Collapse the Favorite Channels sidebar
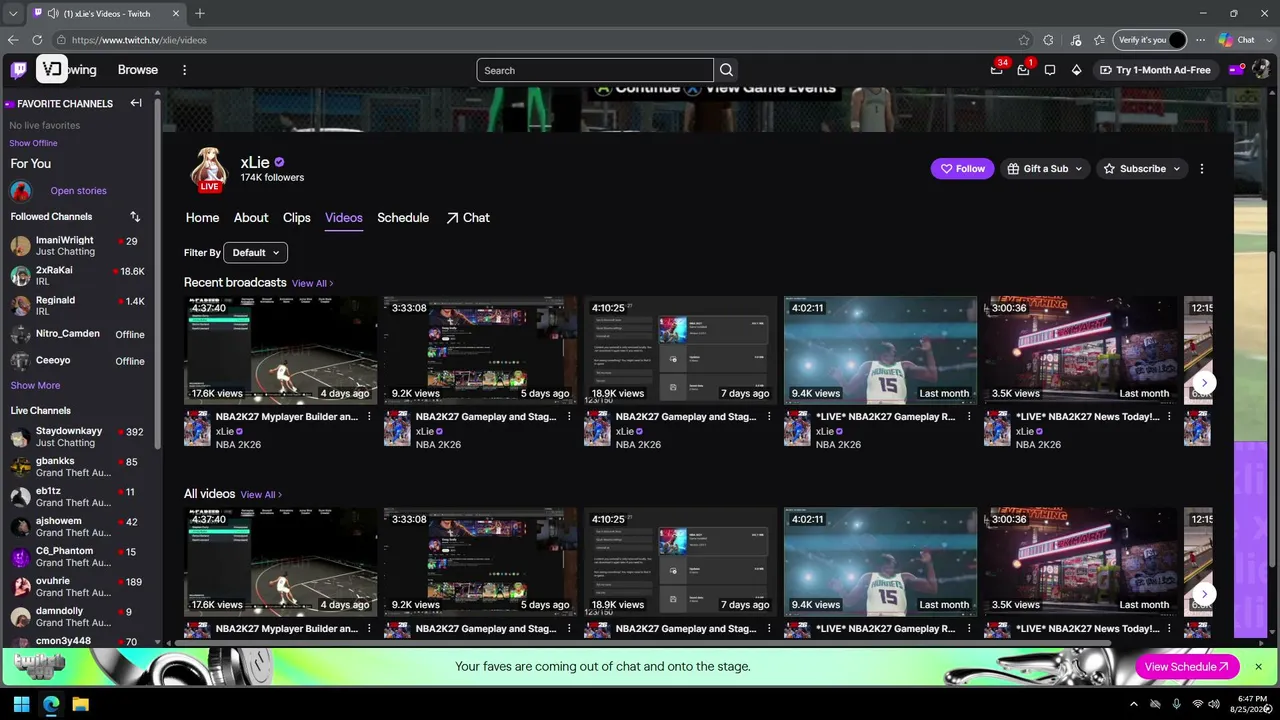Viewport: 1280px width, 720px height. point(136,103)
